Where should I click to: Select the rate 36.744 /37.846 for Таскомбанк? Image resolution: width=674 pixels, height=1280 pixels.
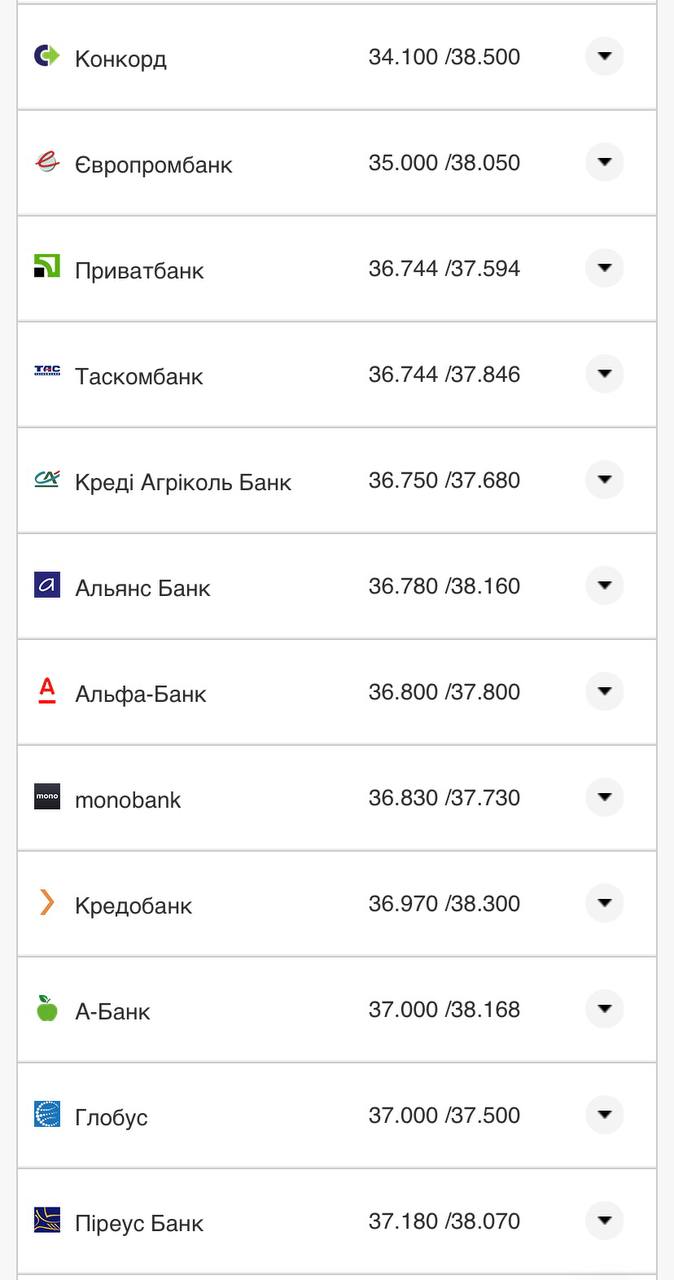(445, 374)
